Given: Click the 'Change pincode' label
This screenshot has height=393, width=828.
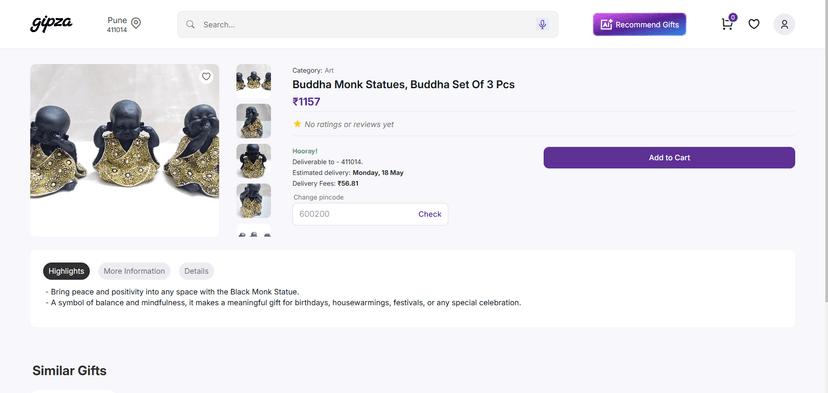Looking at the screenshot, I should pos(318,197).
